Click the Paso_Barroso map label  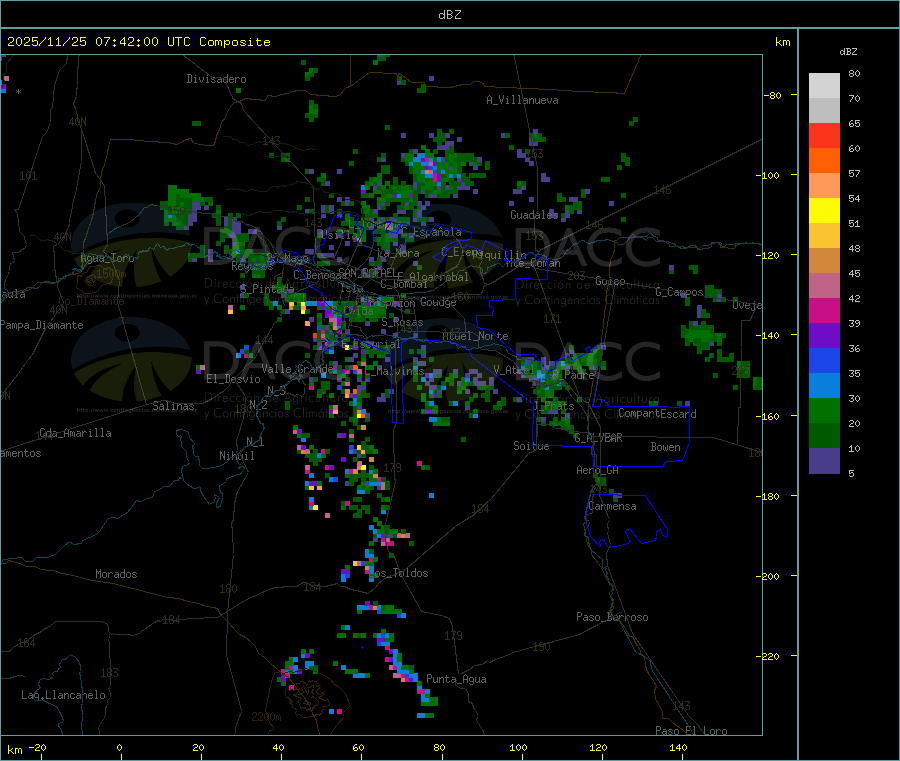[612, 617]
